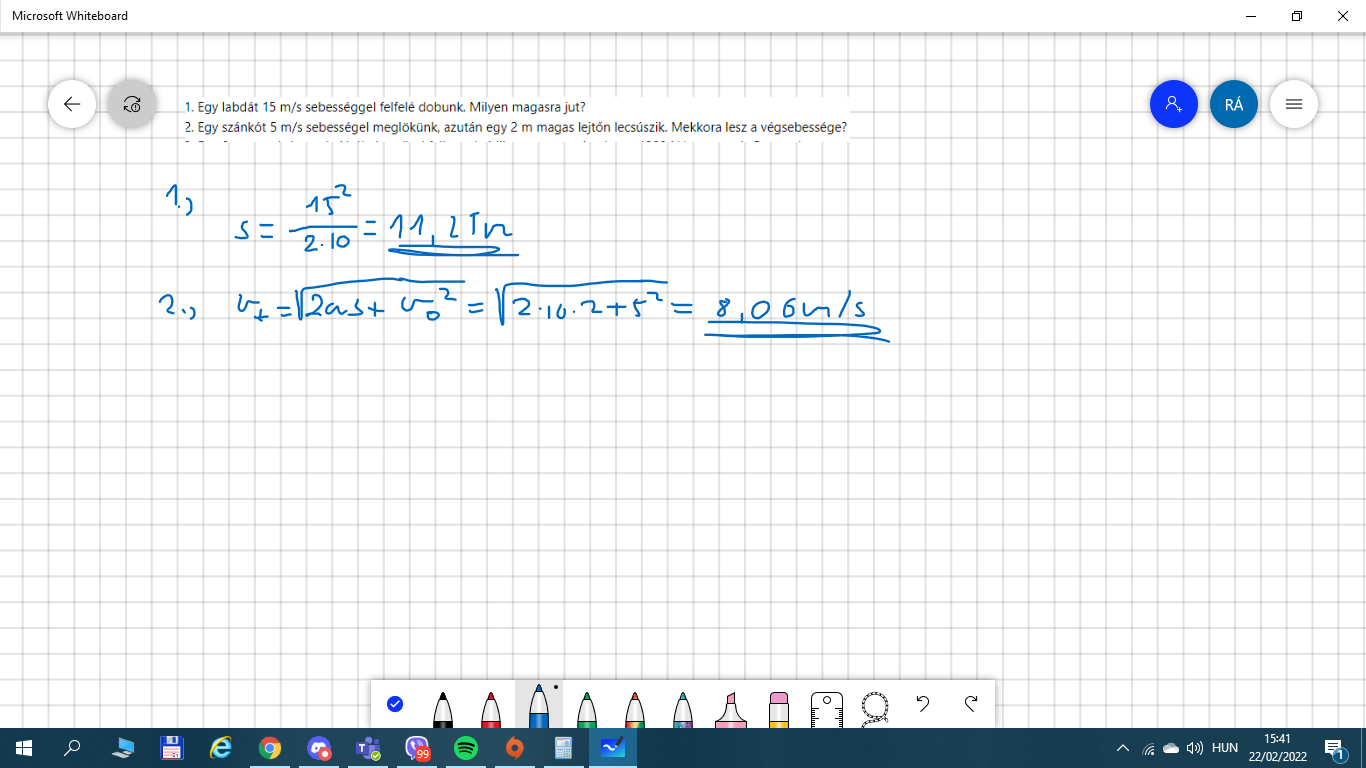The image size is (1366, 768).
Task: Toggle the blue pen tool
Action: pyautogui.click(x=539, y=708)
